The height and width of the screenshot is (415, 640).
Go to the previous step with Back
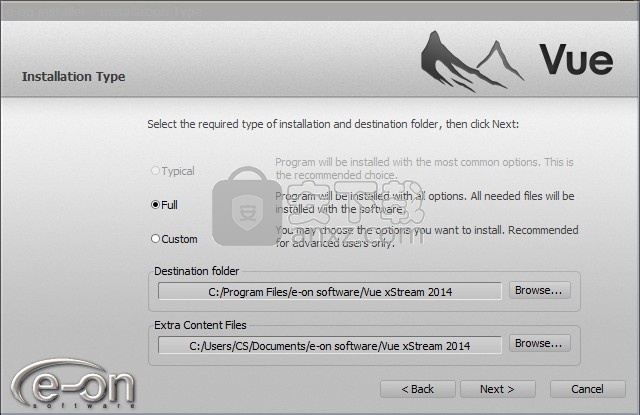pyautogui.click(x=418, y=389)
